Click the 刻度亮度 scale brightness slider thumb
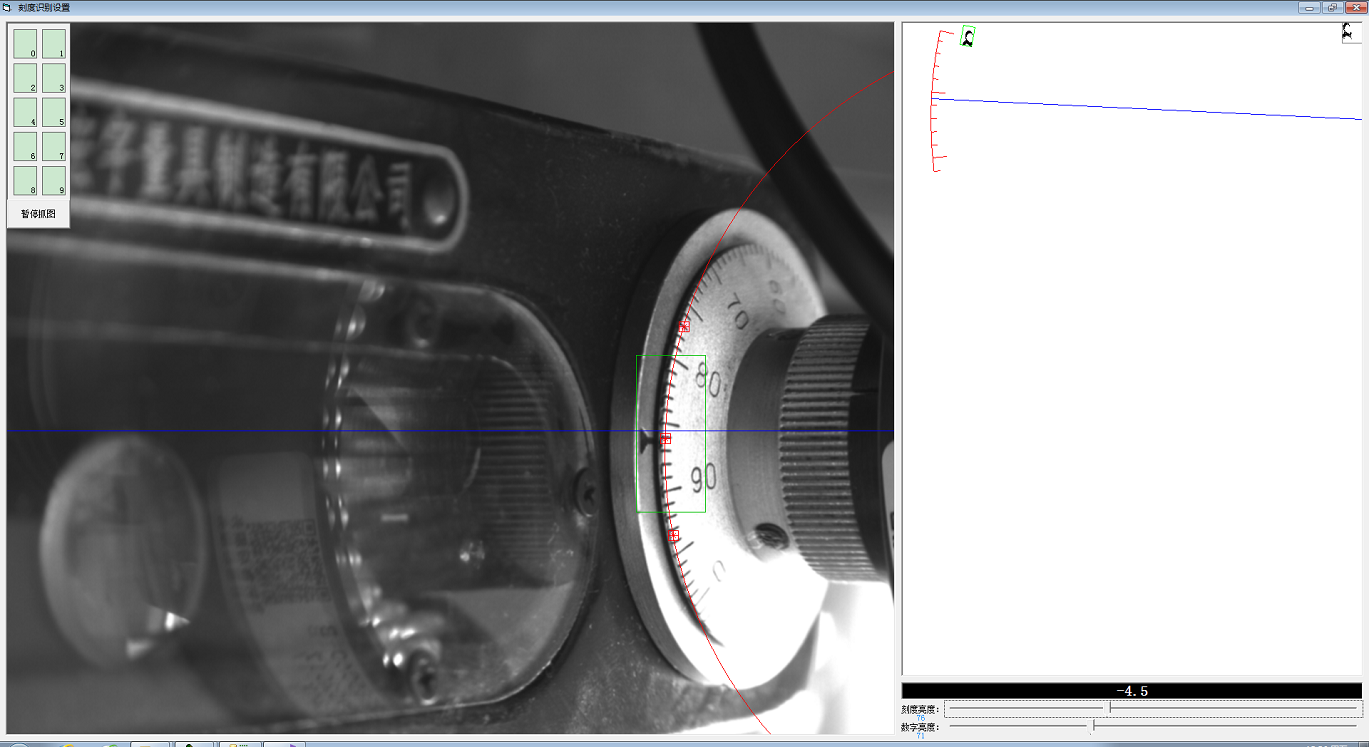This screenshot has height=747, width=1369. tap(1109, 708)
